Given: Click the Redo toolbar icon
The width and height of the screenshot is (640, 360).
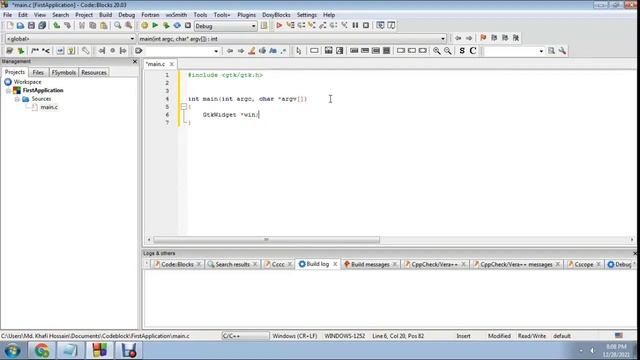Looking at the screenshot, I should tap(67, 26).
